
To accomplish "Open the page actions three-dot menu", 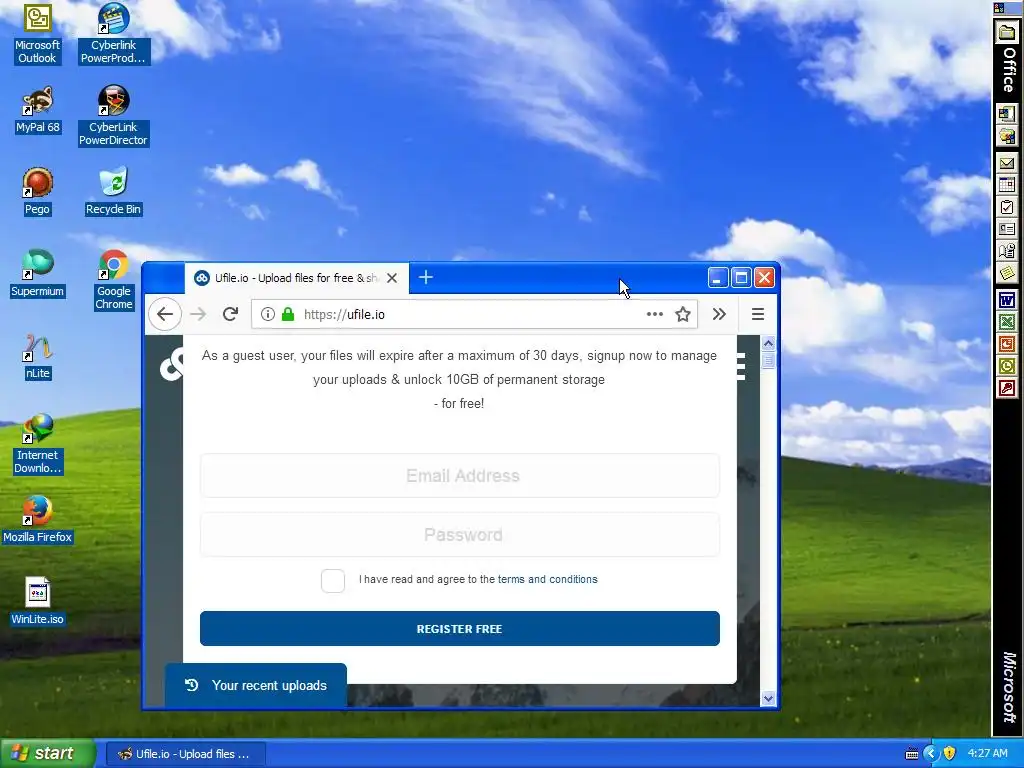I will (x=654, y=314).
